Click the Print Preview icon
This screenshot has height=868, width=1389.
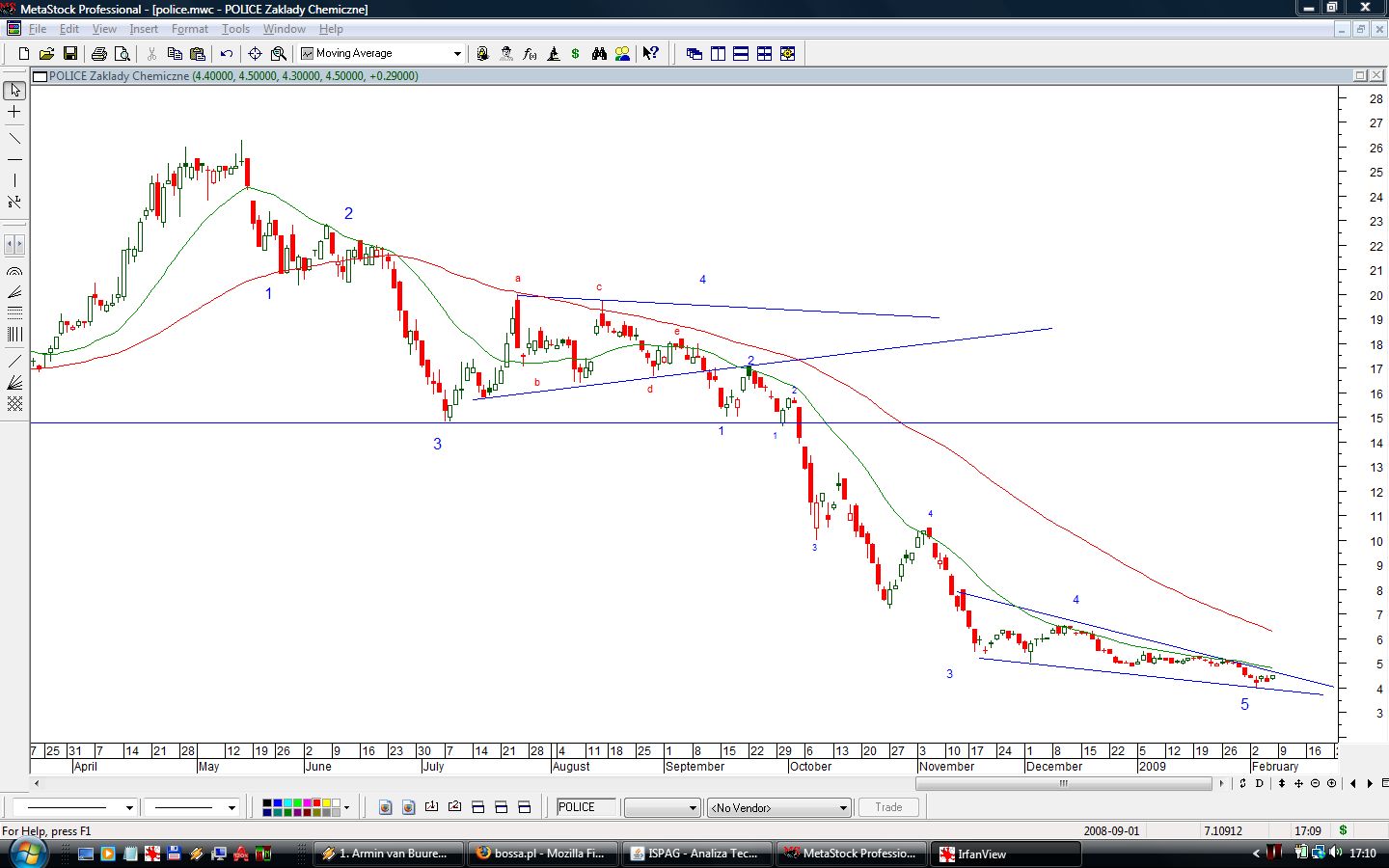tap(123, 54)
